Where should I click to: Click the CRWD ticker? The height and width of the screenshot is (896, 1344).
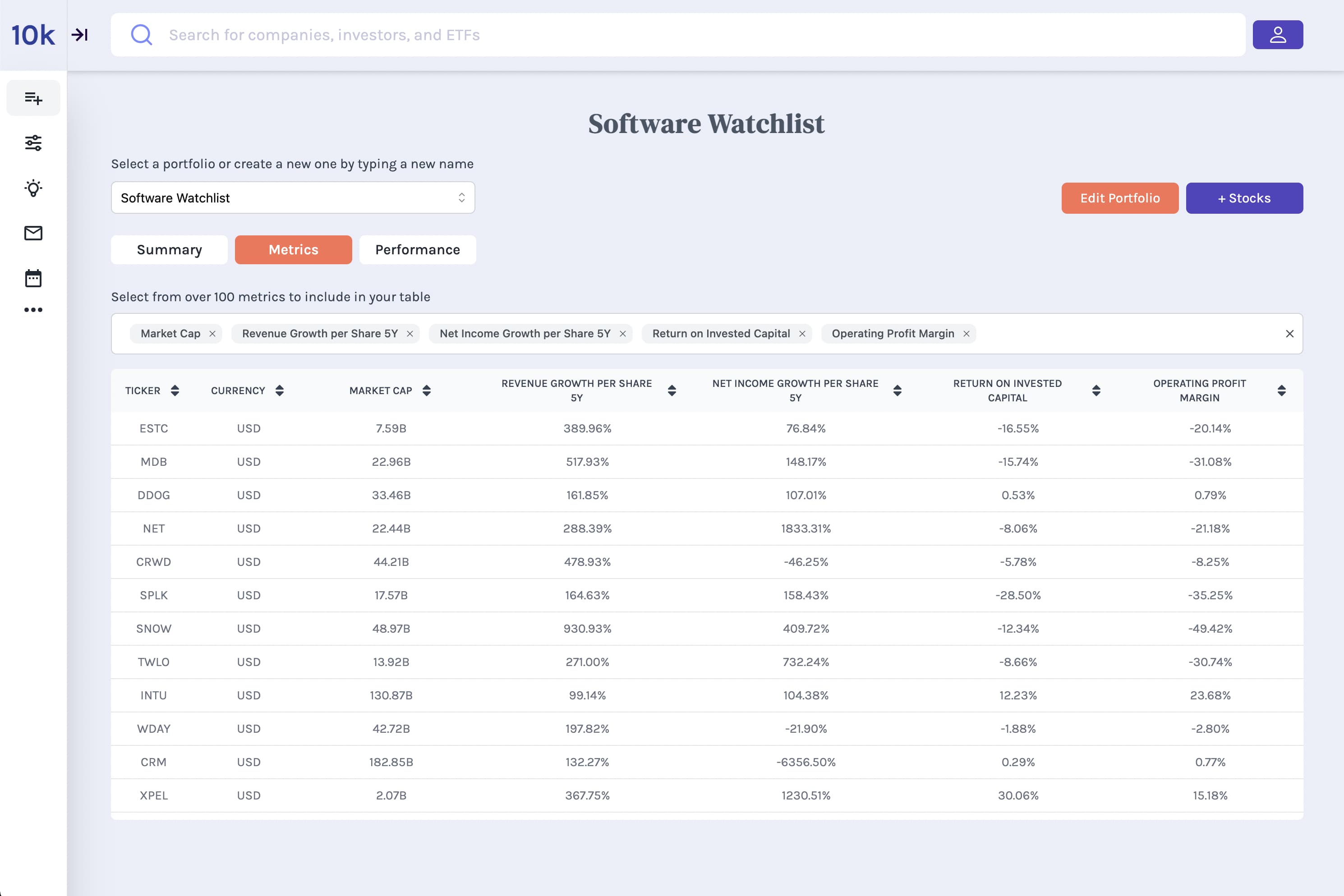tap(154, 562)
